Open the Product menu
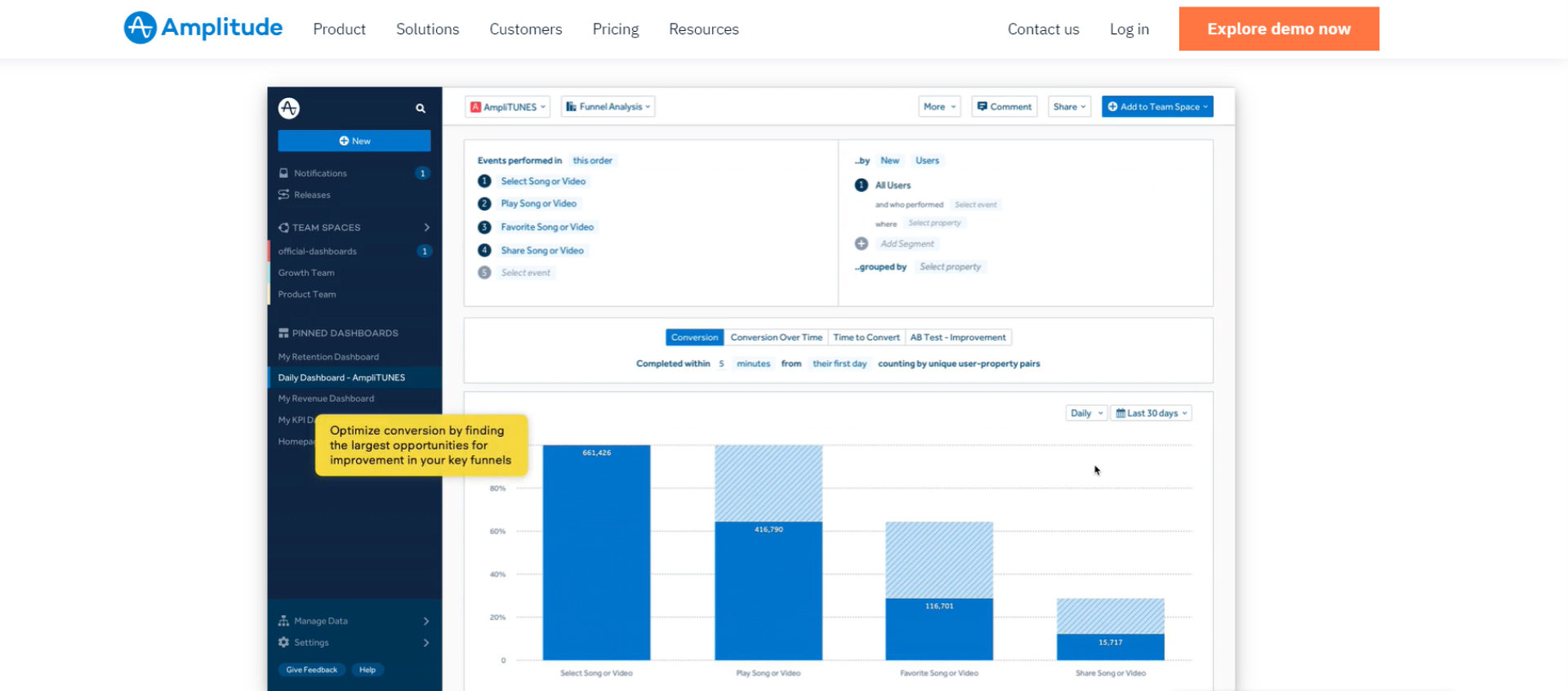This screenshot has width=1568, height=691. (339, 29)
